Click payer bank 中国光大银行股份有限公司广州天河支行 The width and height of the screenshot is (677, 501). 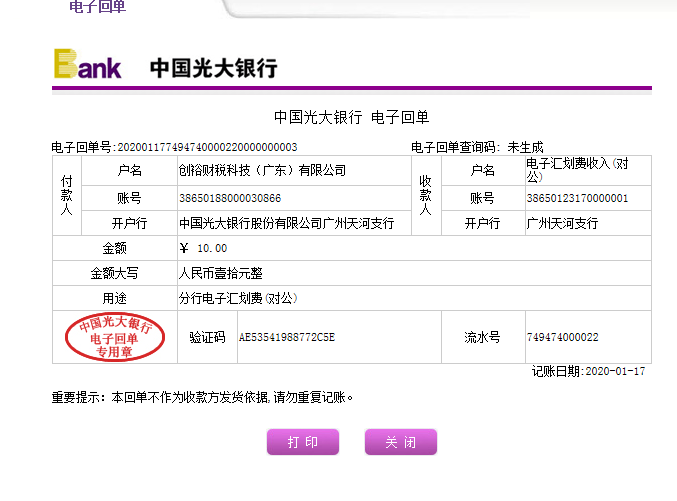click(286, 223)
